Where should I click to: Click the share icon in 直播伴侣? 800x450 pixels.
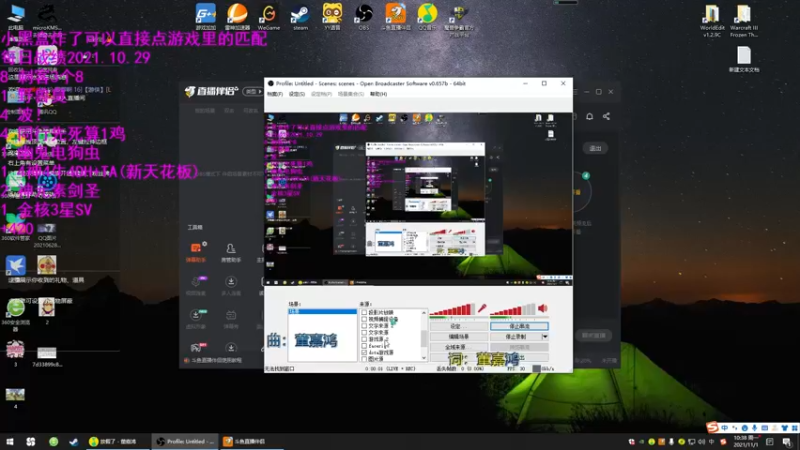point(606,116)
